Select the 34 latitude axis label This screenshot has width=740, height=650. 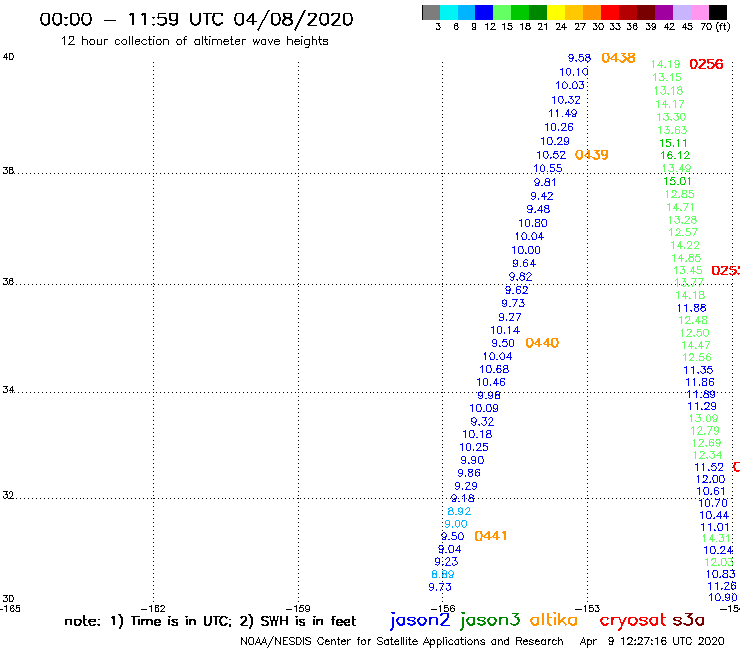pos(8,390)
